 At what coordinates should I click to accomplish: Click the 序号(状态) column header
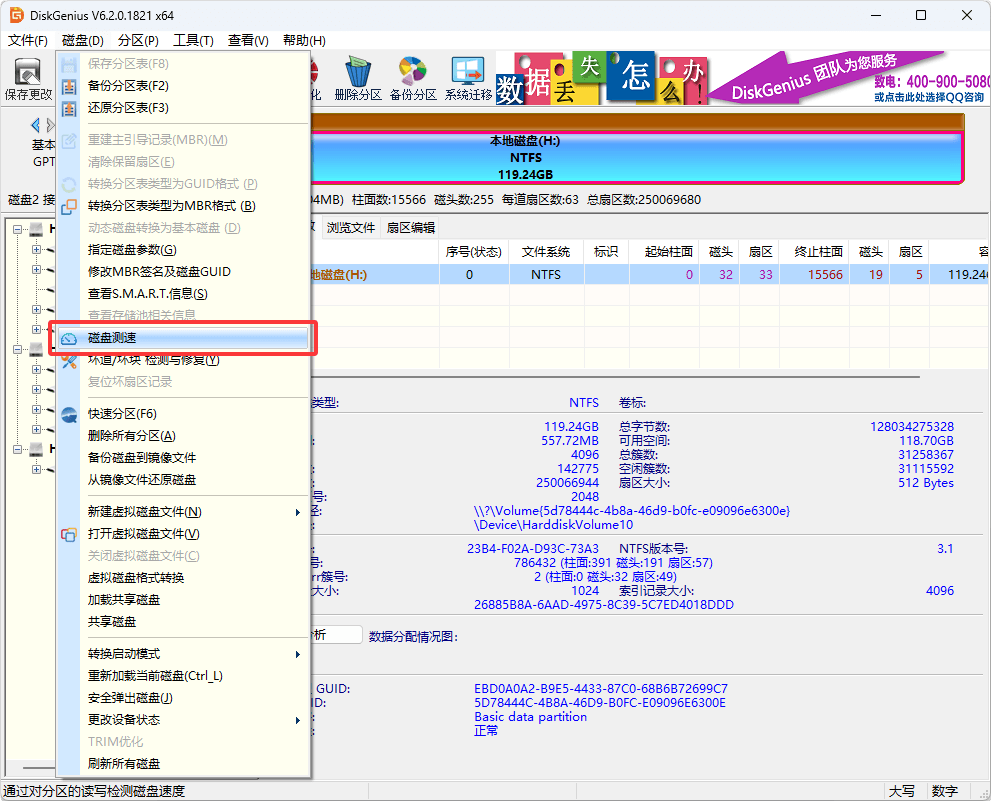point(473,252)
